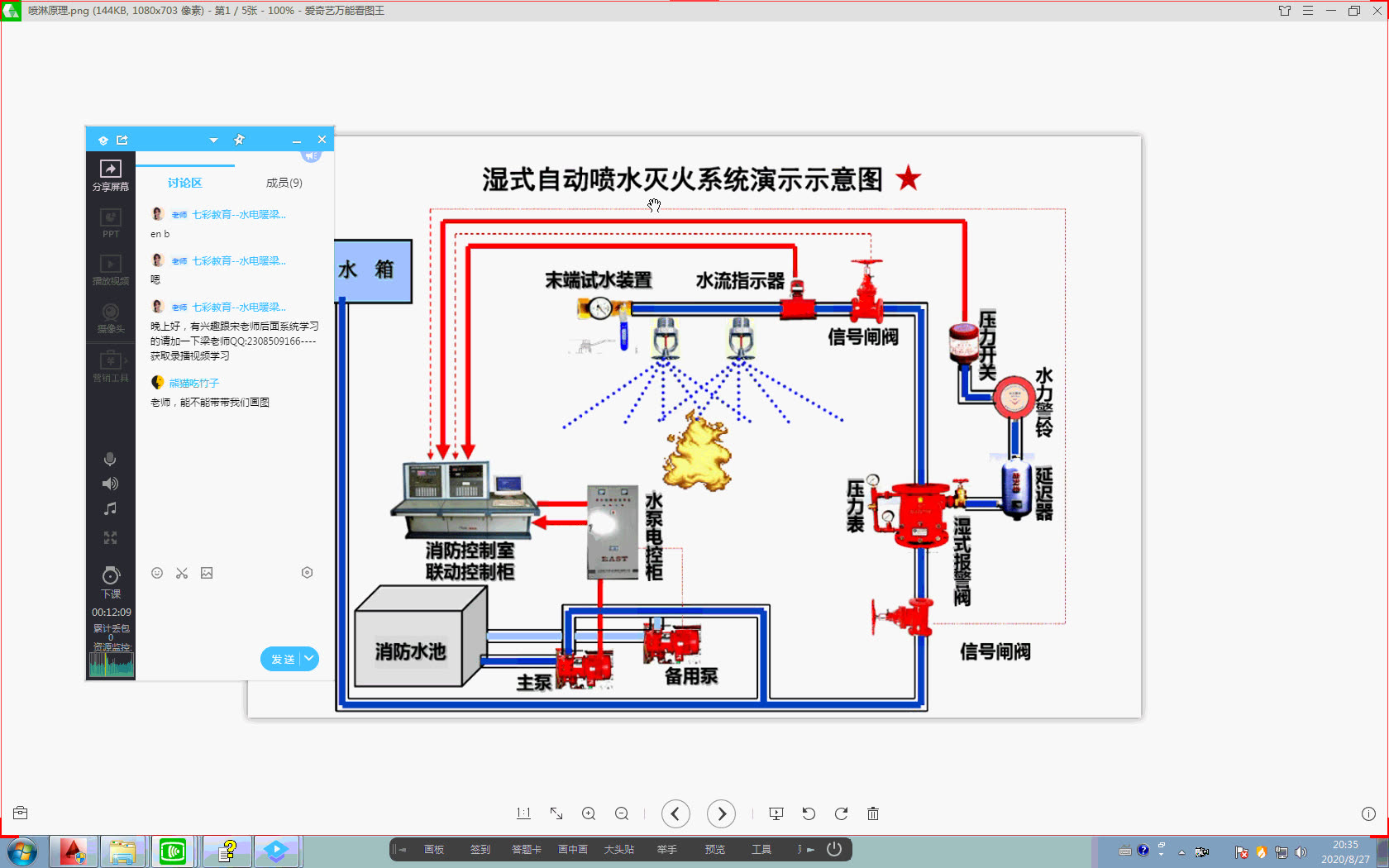Go to the next image

[x=722, y=814]
